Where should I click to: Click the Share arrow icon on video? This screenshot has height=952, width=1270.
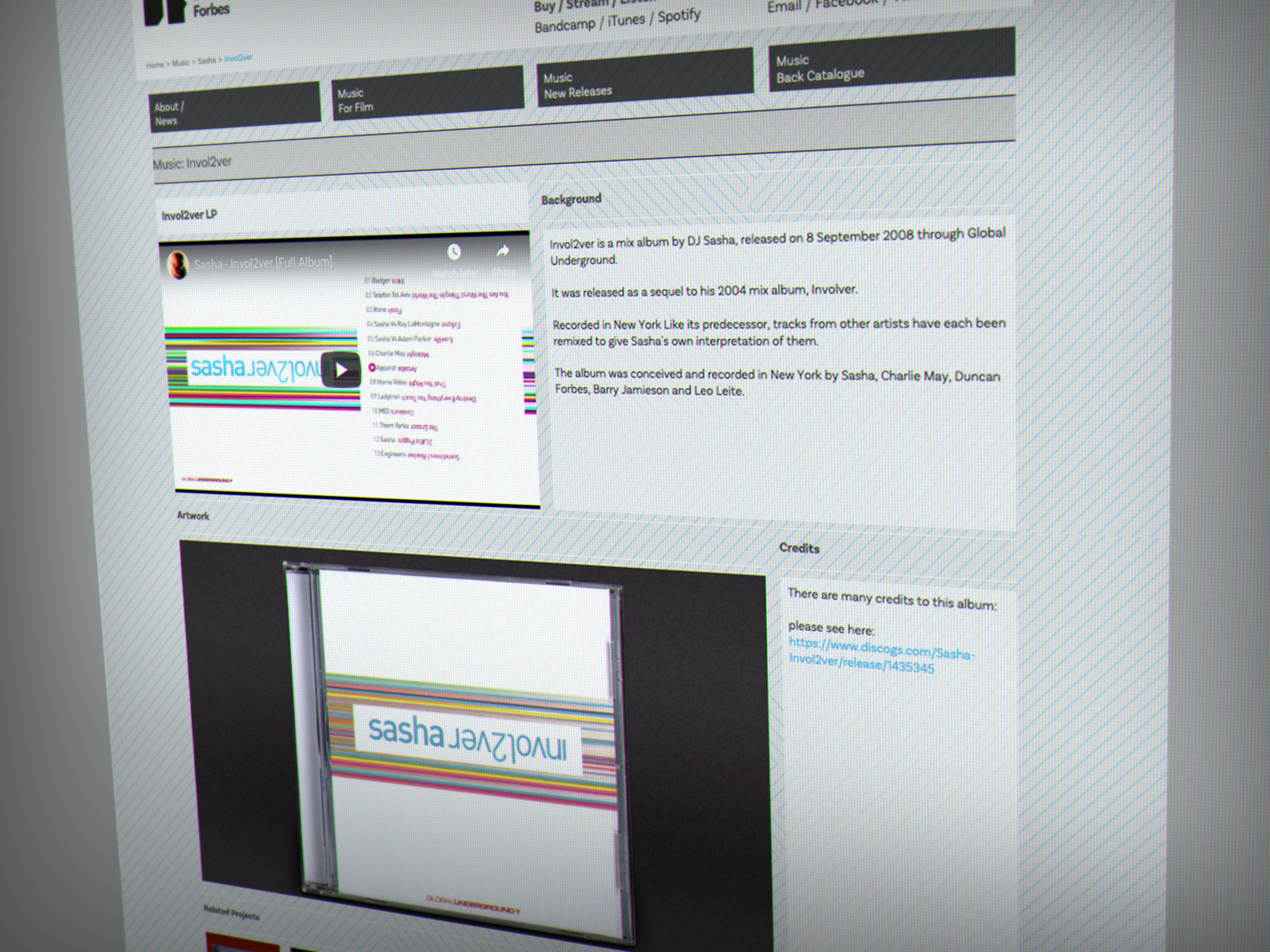tap(503, 250)
